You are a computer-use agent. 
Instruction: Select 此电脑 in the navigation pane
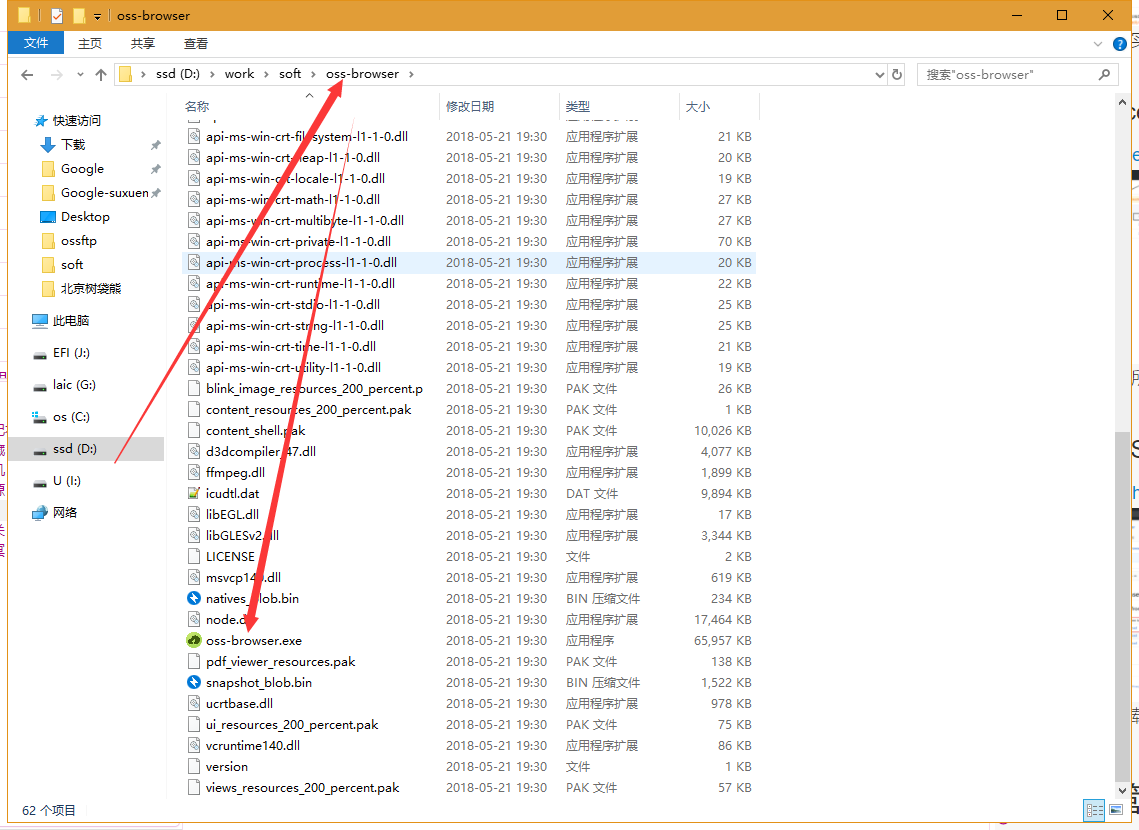pyautogui.click(x=70, y=321)
